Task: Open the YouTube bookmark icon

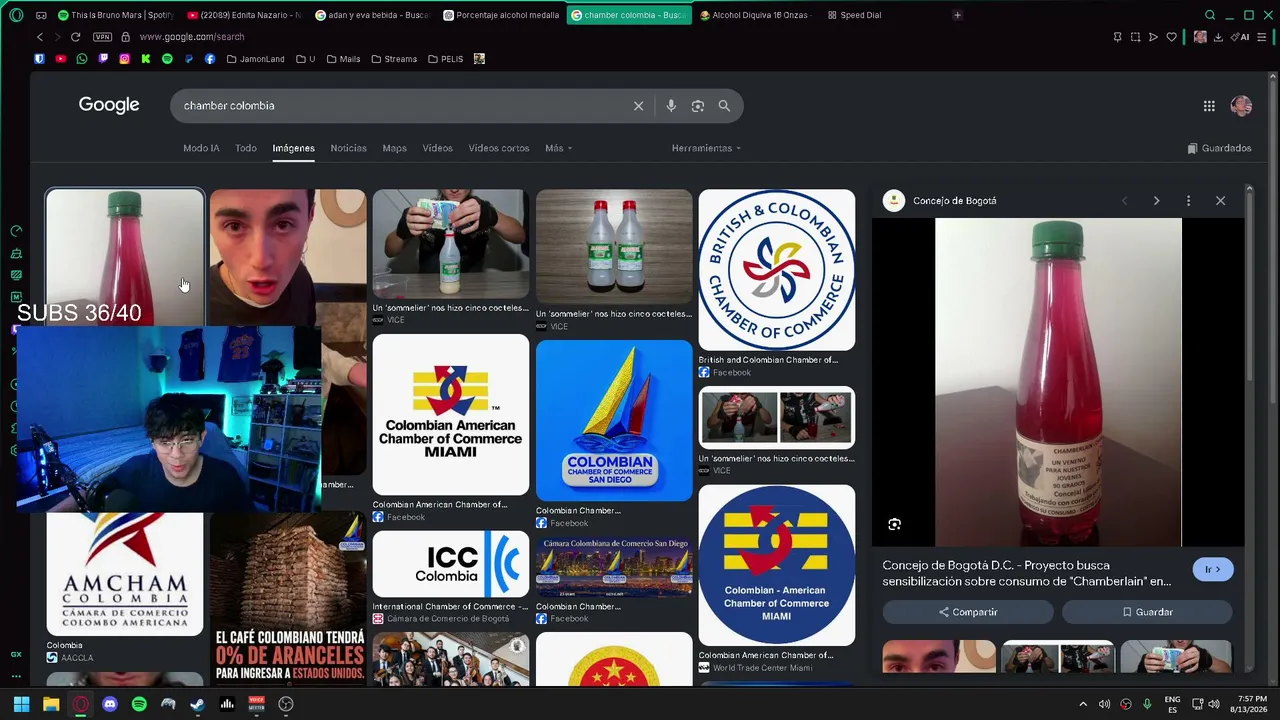Action: [x=61, y=59]
